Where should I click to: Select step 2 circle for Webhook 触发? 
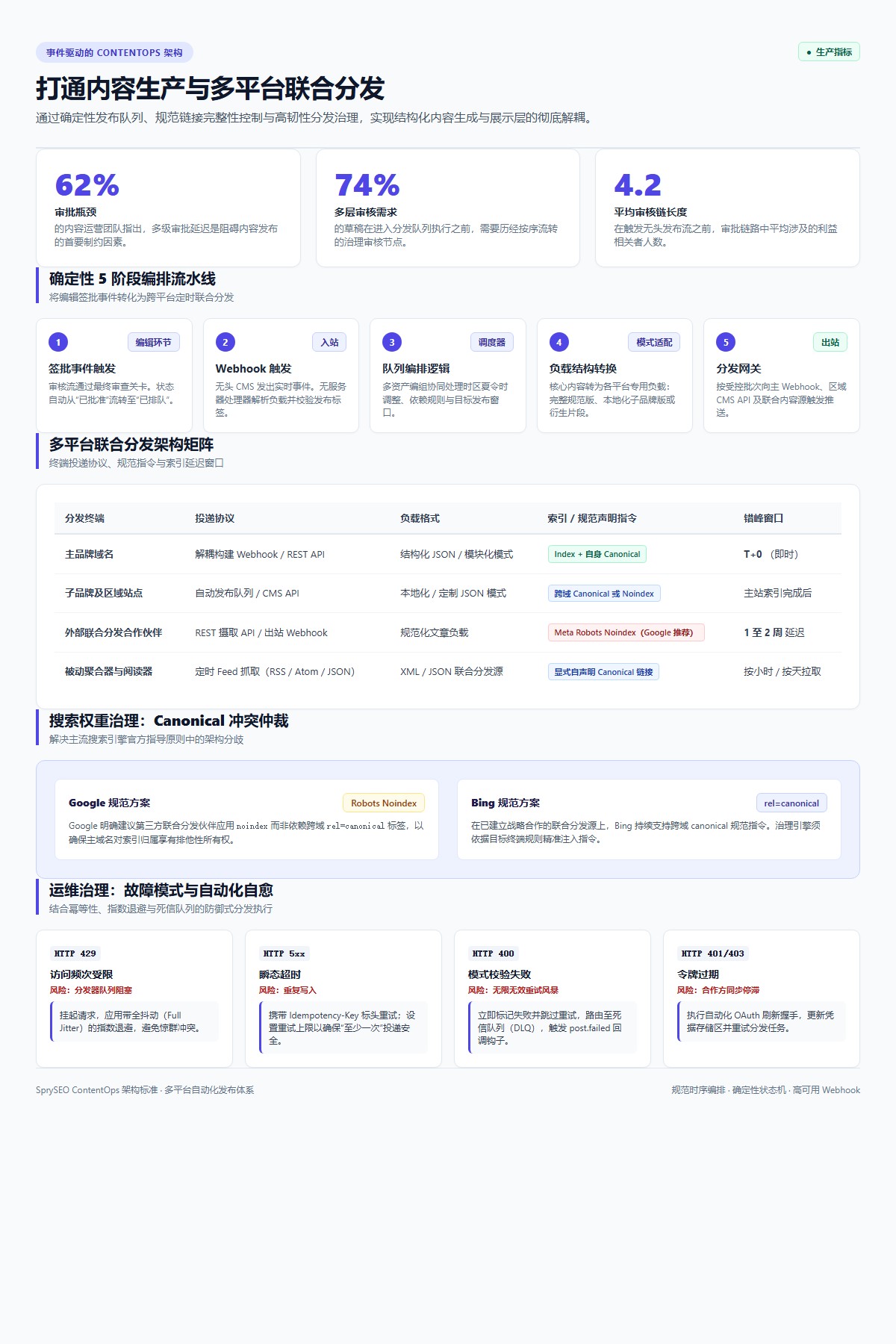click(x=225, y=342)
